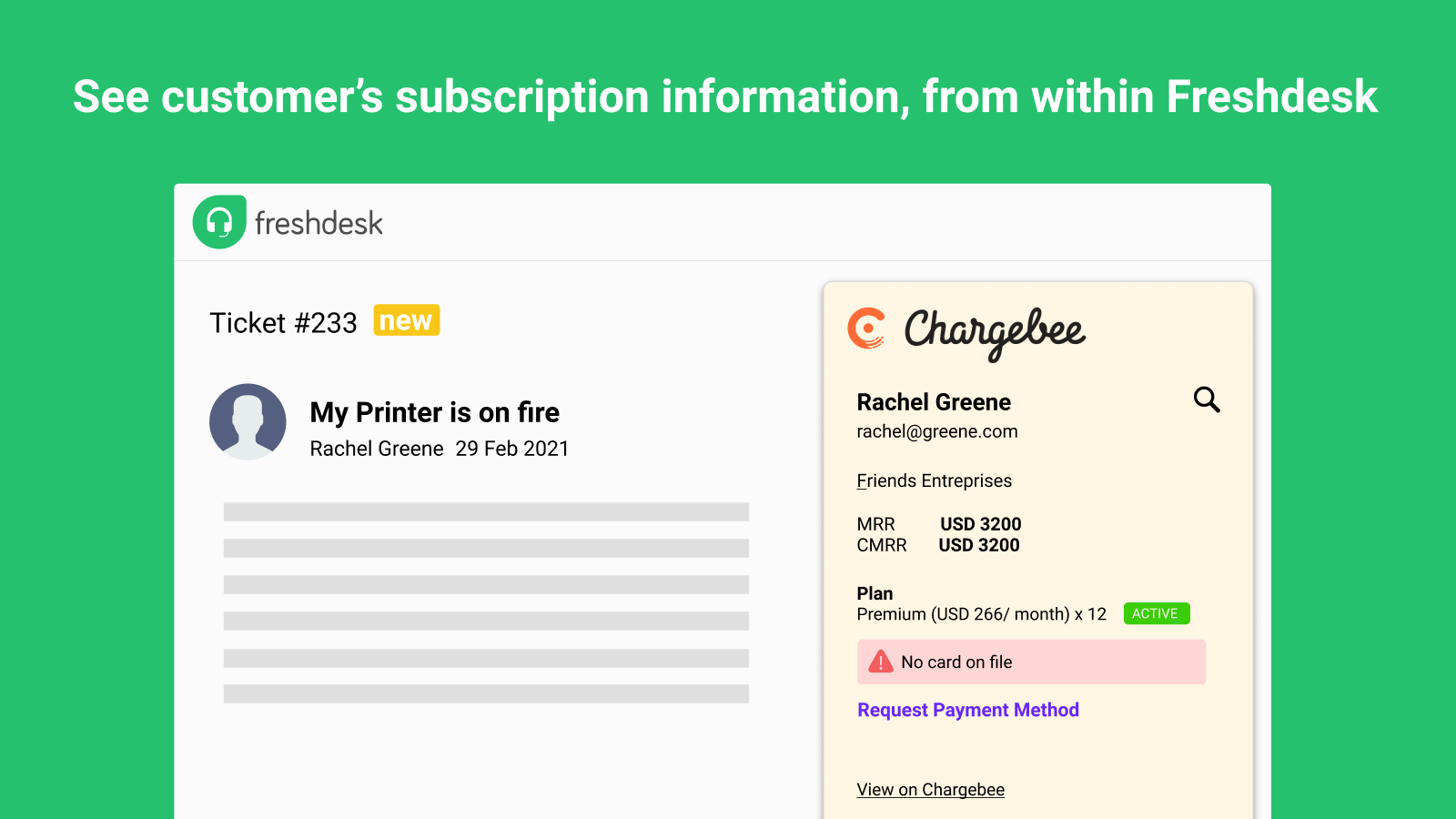Click the red warning triangle icon
The height and width of the screenshot is (819, 1456).
coord(881,662)
